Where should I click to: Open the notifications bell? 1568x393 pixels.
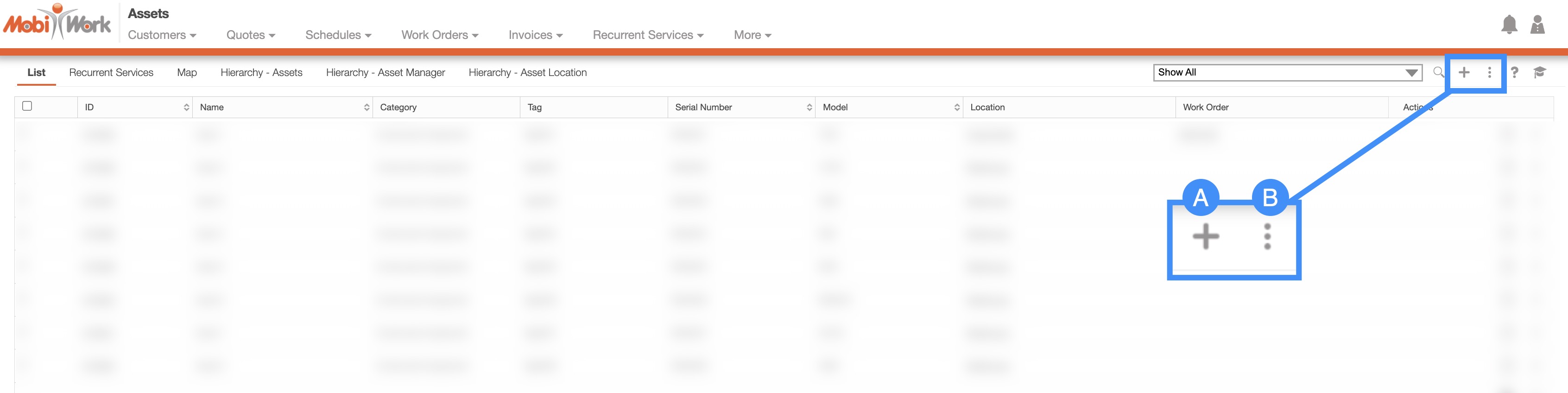[x=1509, y=25]
